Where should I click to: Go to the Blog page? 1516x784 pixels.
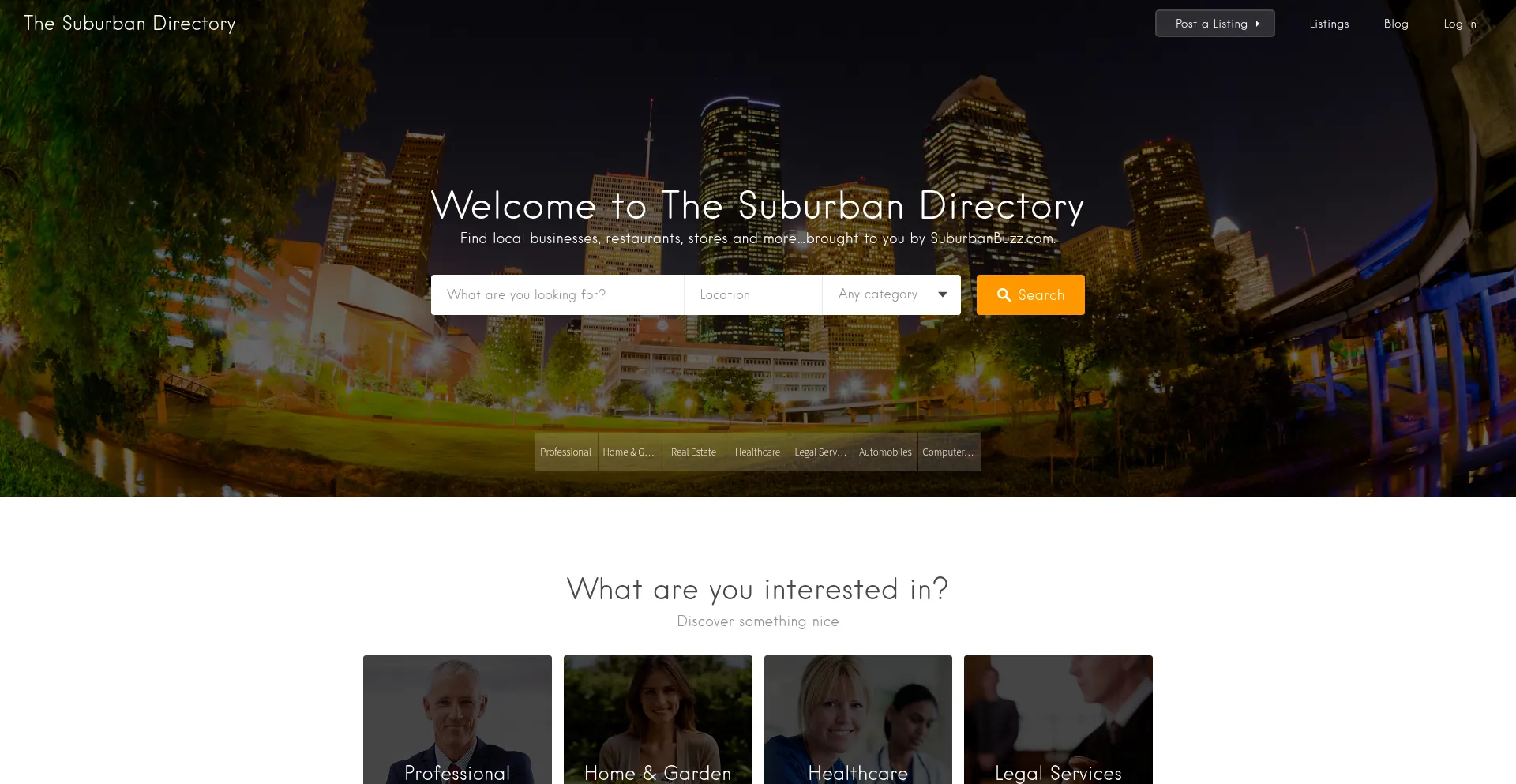tap(1396, 24)
